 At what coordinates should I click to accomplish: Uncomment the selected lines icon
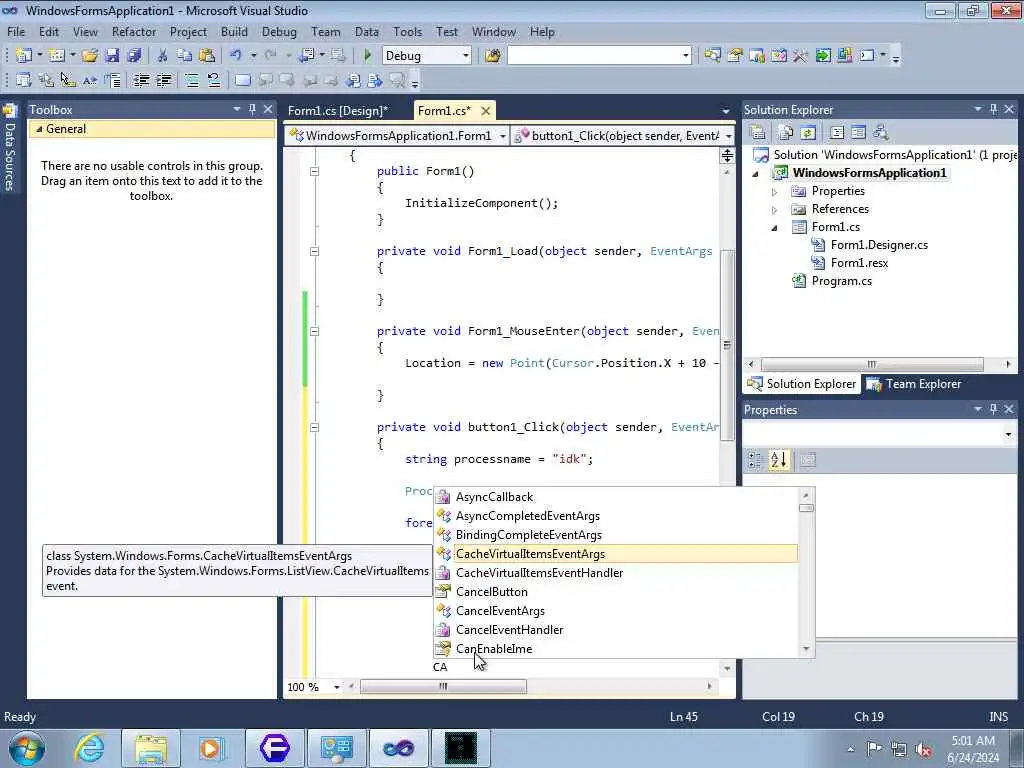click(x=214, y=80)
